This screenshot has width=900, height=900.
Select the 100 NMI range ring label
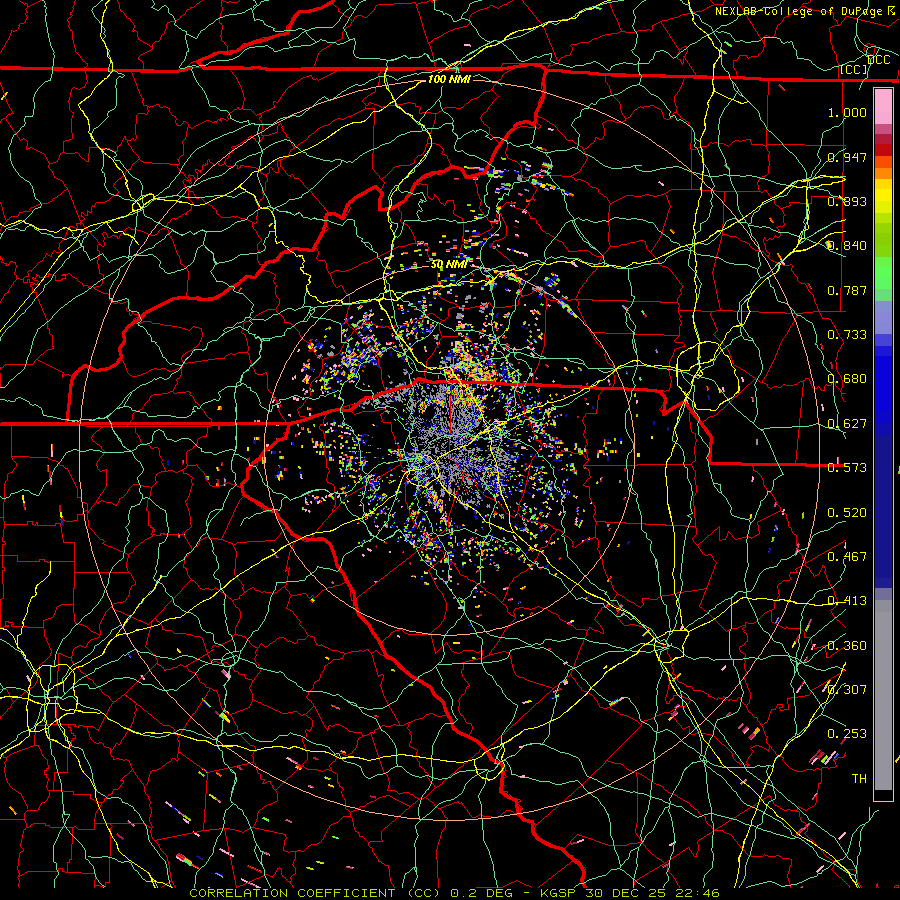click(x=449, y=79)
